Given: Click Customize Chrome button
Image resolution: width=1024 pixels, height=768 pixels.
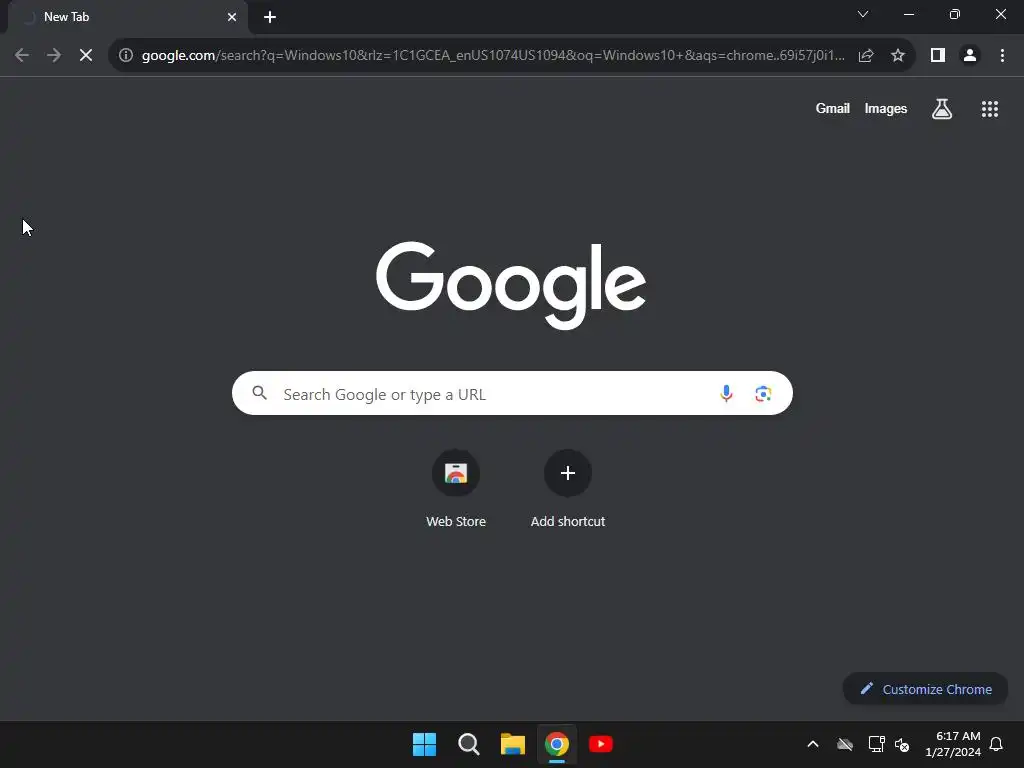Looking at the screenshot, I should (x=925, y=689).
